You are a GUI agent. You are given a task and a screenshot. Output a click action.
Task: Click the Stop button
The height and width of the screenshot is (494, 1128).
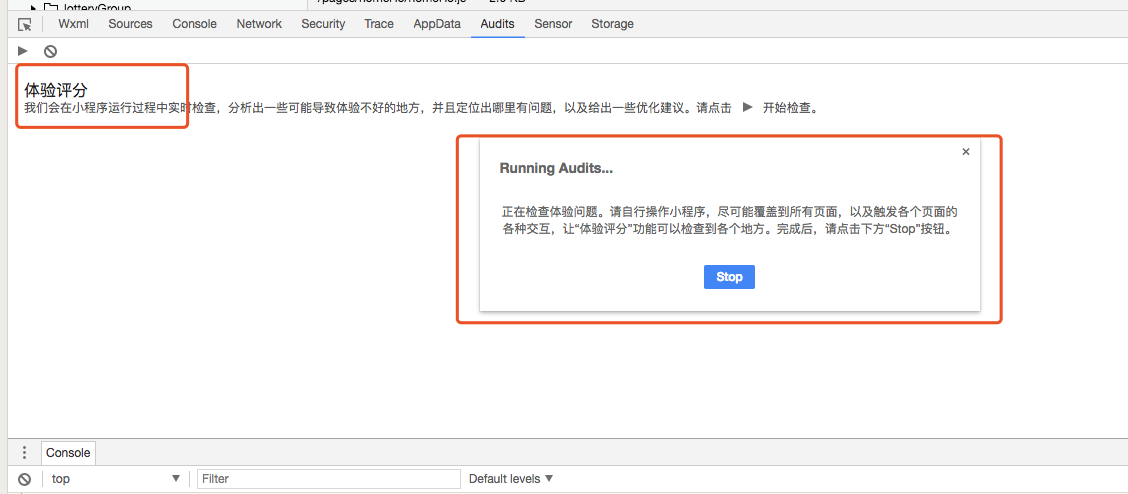point(729,277)
